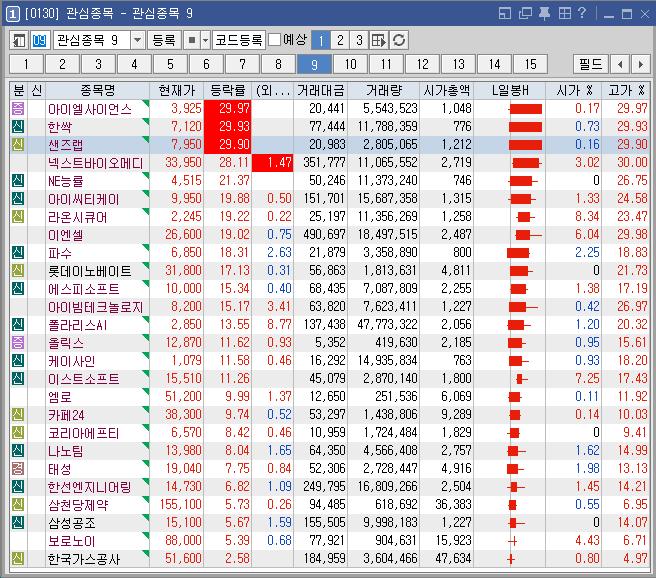Click the sidebar list toggle icon
Viewport: 656px width, 578px height.
(x=19, y=41)
